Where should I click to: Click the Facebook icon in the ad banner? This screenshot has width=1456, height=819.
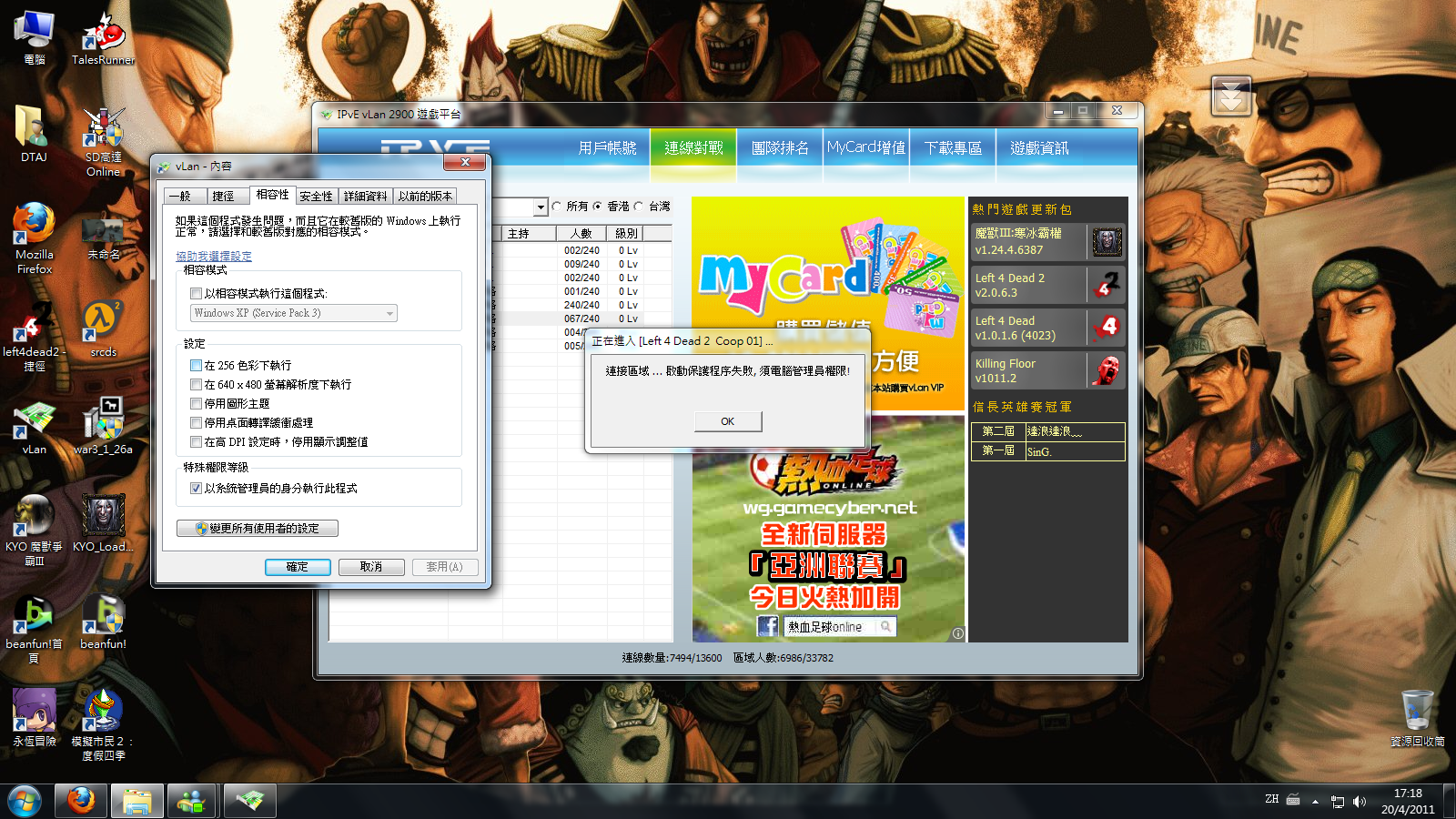(x=767, y=626)
